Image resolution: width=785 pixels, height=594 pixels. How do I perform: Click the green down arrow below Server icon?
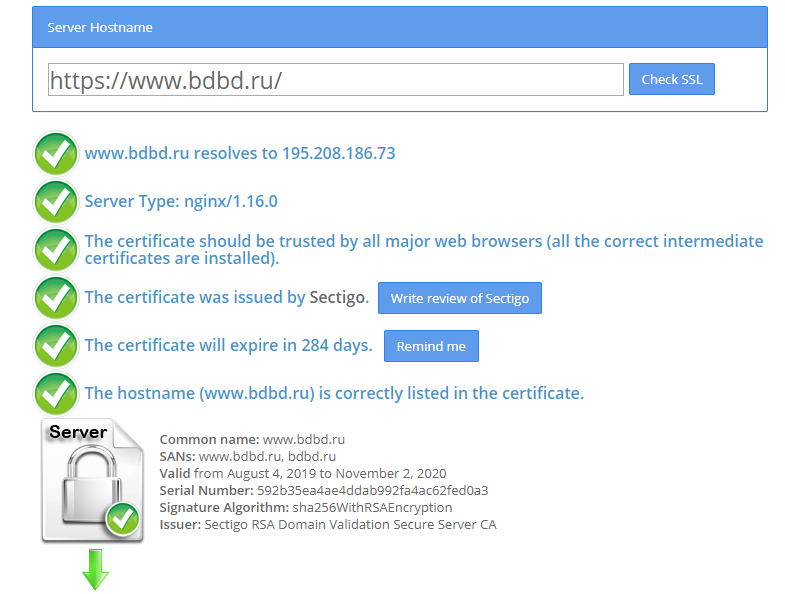(95, 569)
